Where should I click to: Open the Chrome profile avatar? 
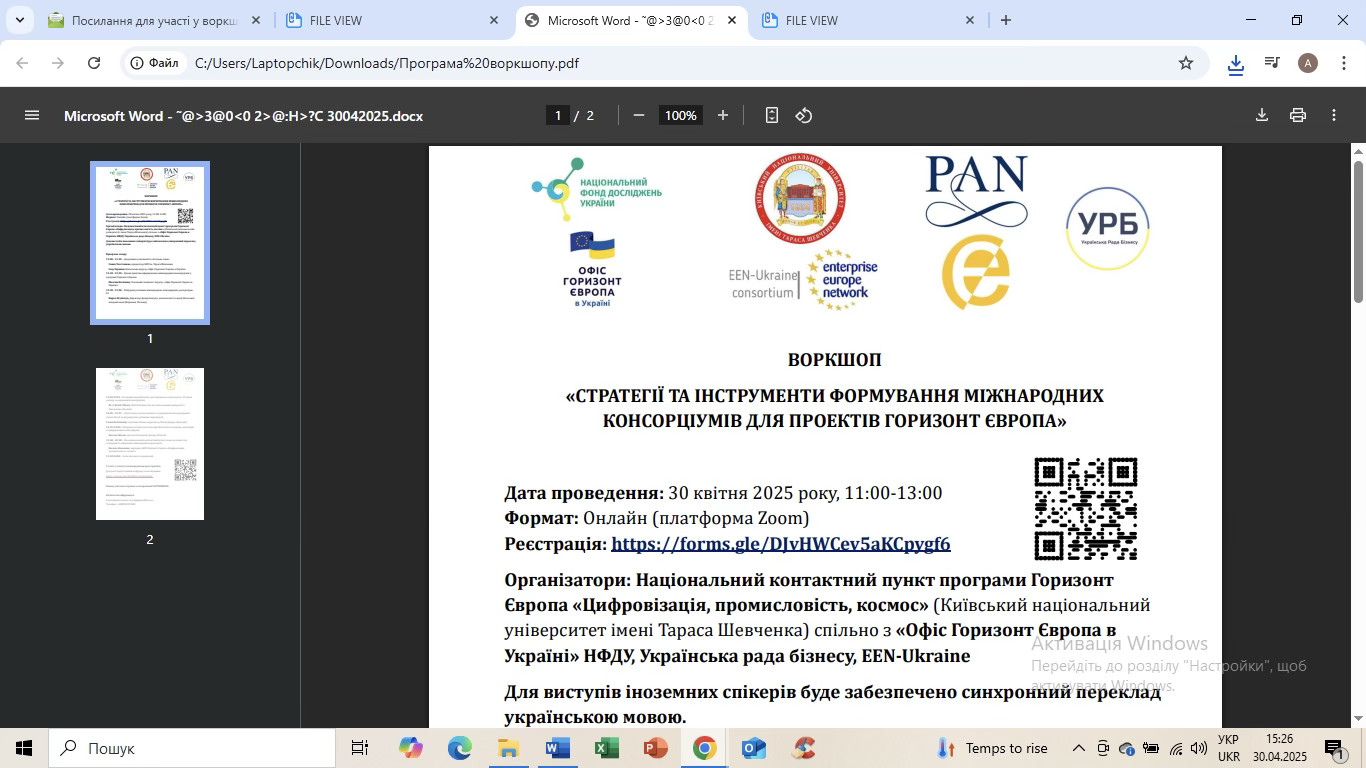click(x=1308, y=63)
